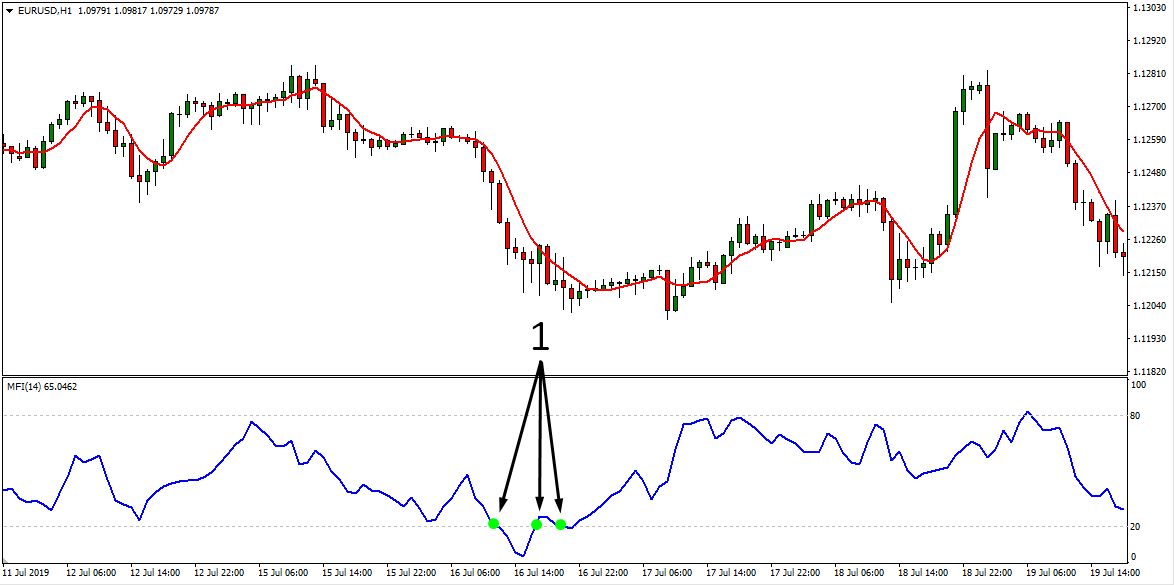1174x585 pixels.
Task: Click the 20 level on MFI scale
Action: tap(1136, 527)
